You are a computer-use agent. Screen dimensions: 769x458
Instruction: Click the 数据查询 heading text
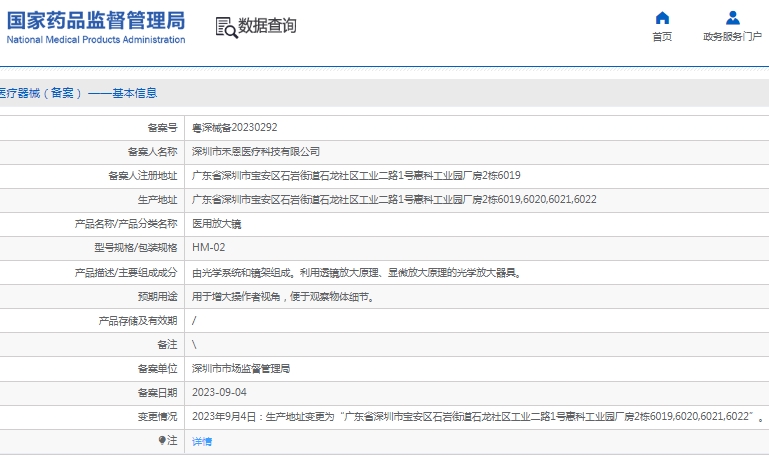click(x=267, y=25)
